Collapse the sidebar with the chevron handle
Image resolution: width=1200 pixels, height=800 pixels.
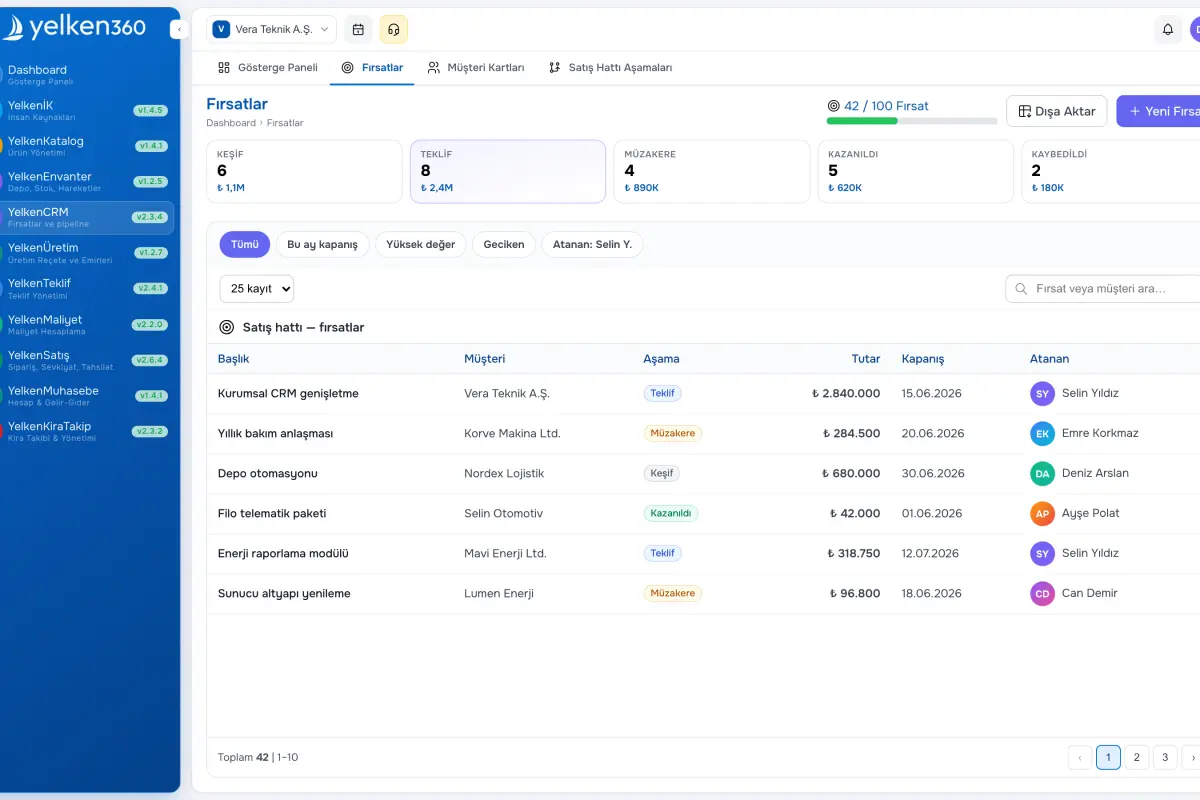coord(179,30)
